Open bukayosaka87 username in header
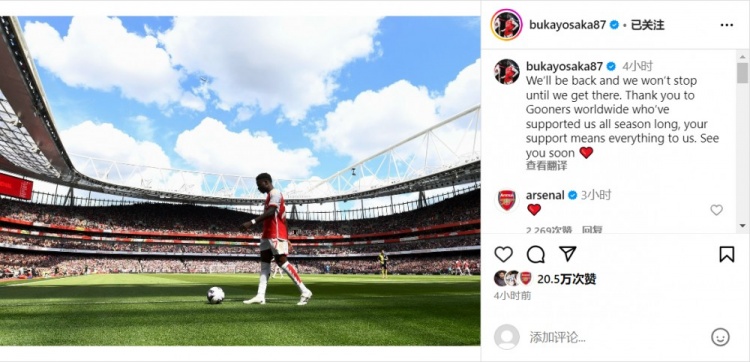The height and width of the screenshot is (362, 750). coord(568,25)
